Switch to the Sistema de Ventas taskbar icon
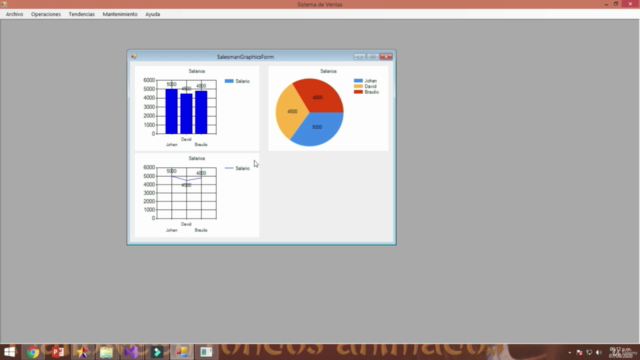 (182, 352)
